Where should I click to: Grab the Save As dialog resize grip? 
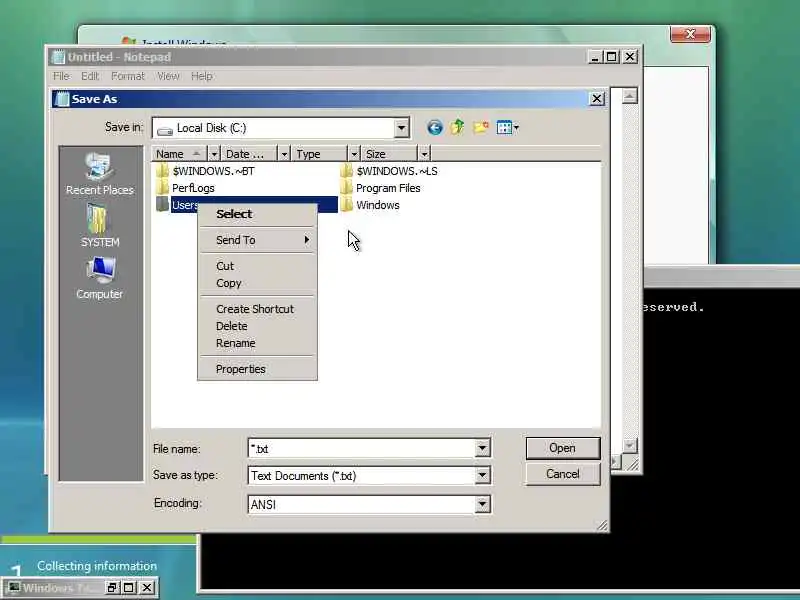click(603, 526)
